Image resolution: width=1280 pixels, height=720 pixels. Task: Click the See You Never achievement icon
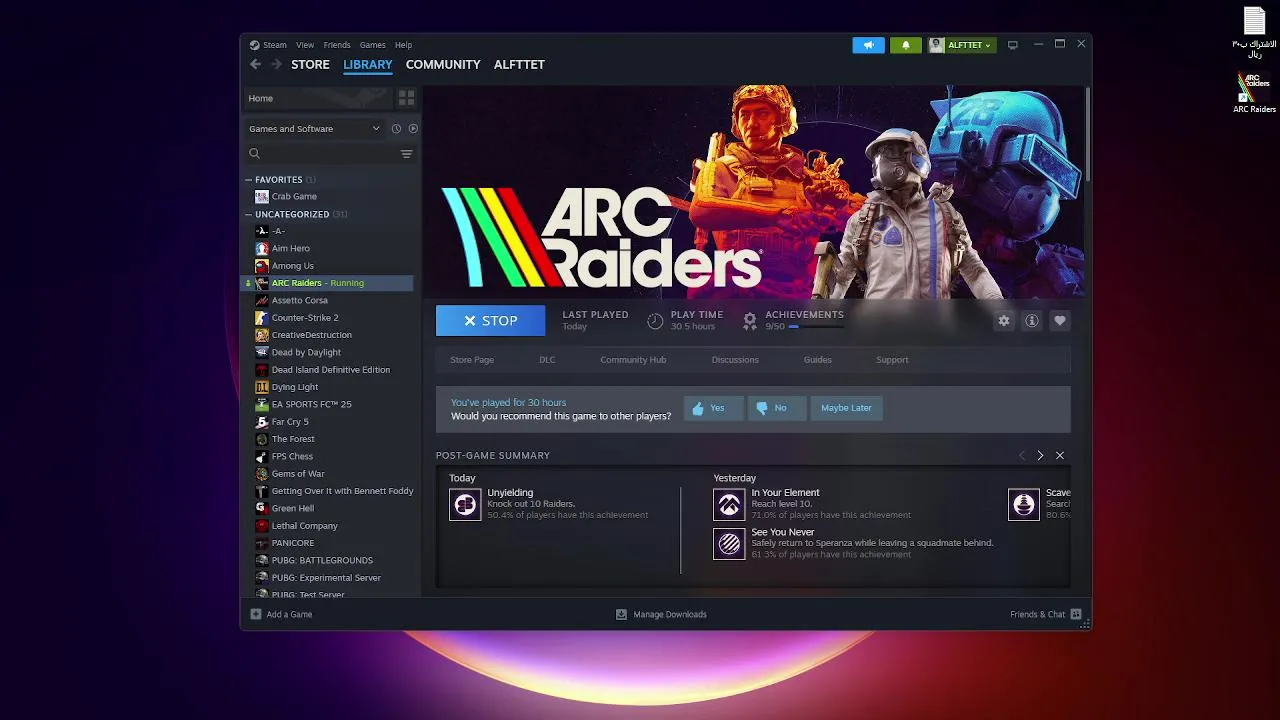pos(729,544)
